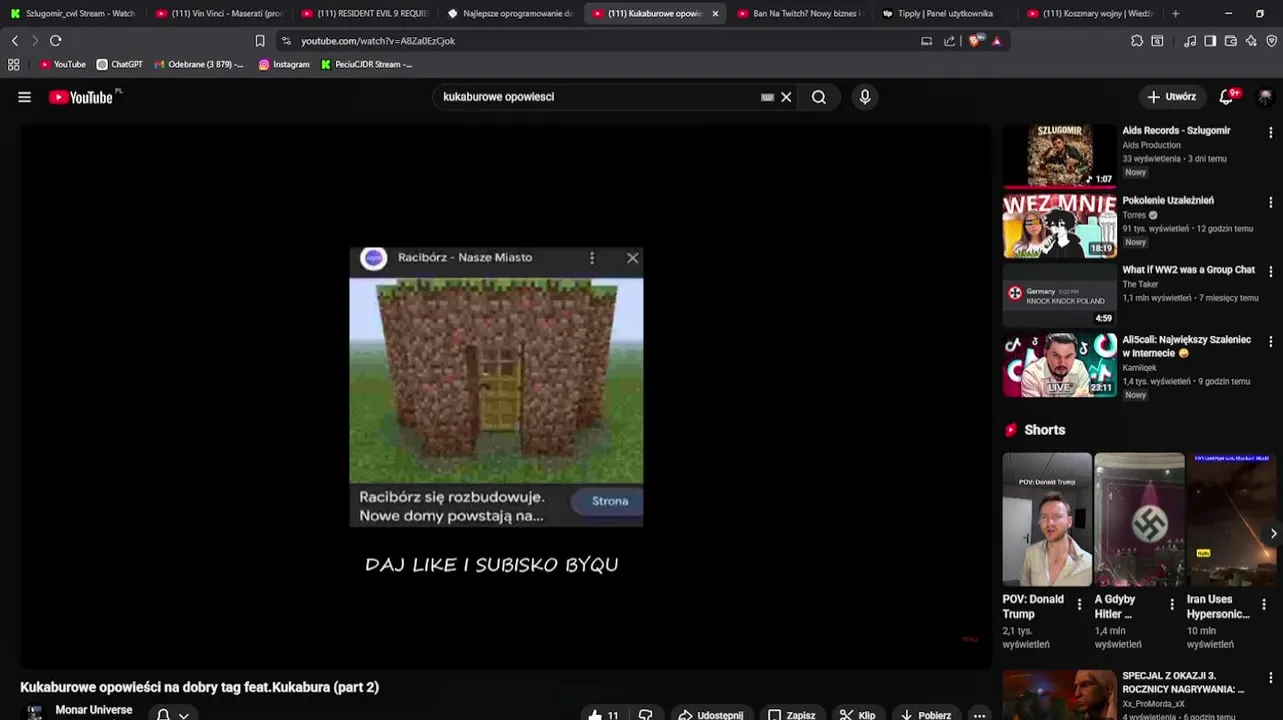The height and width of the screenshot is (720, 1283).
Task: Open the Brave Shields lion icon
Action: pos(976,41)
